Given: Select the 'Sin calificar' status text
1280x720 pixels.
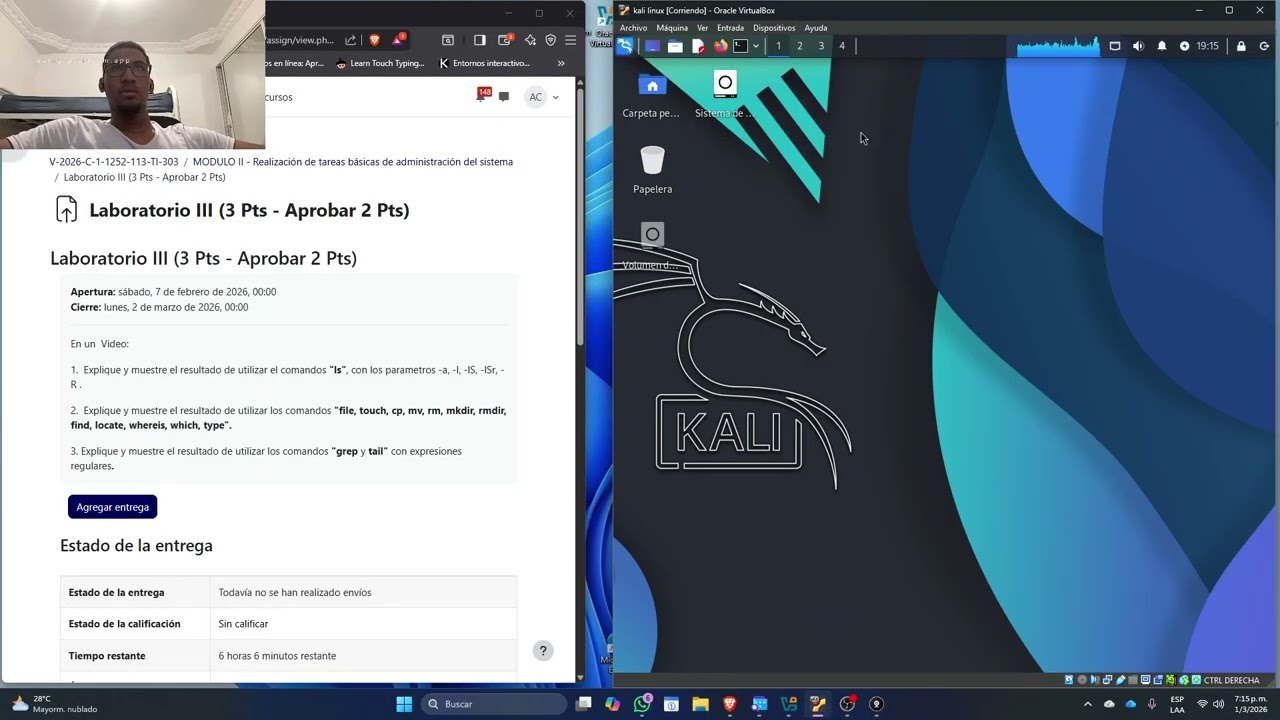Looking at the screenshot, I should click(x=243, y=624).
